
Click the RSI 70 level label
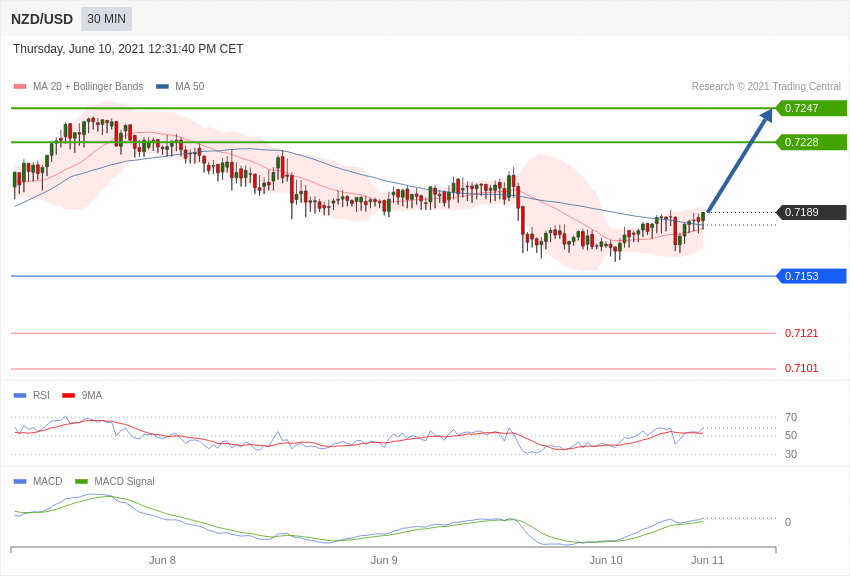791,417
